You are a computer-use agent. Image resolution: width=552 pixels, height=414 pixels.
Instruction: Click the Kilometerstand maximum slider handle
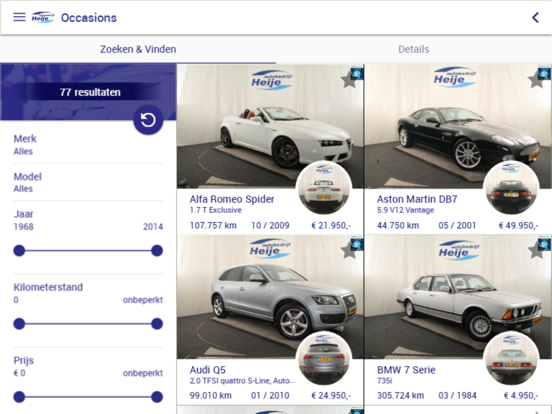pos(157,324)
